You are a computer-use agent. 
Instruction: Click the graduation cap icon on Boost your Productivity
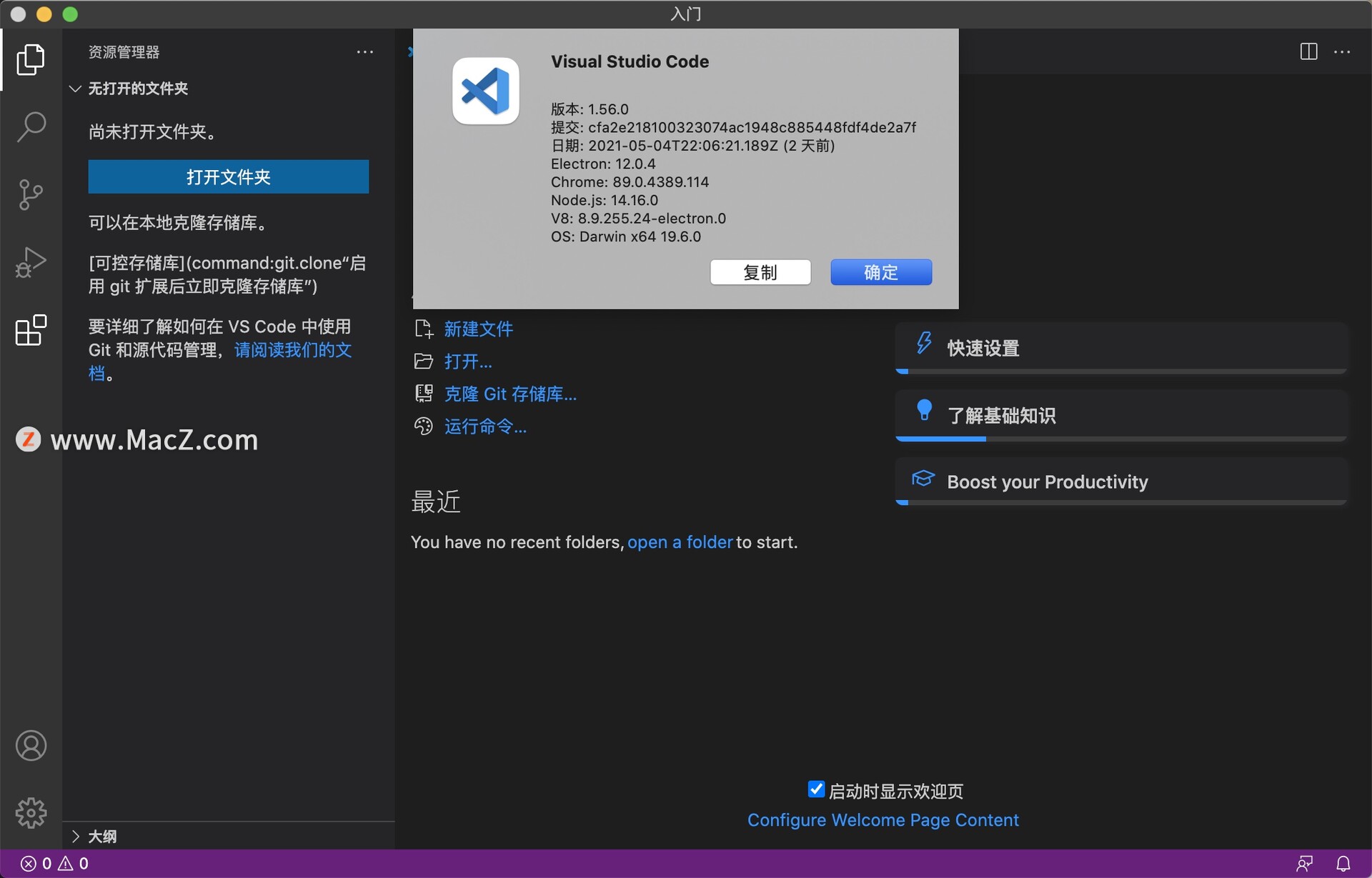923,478
